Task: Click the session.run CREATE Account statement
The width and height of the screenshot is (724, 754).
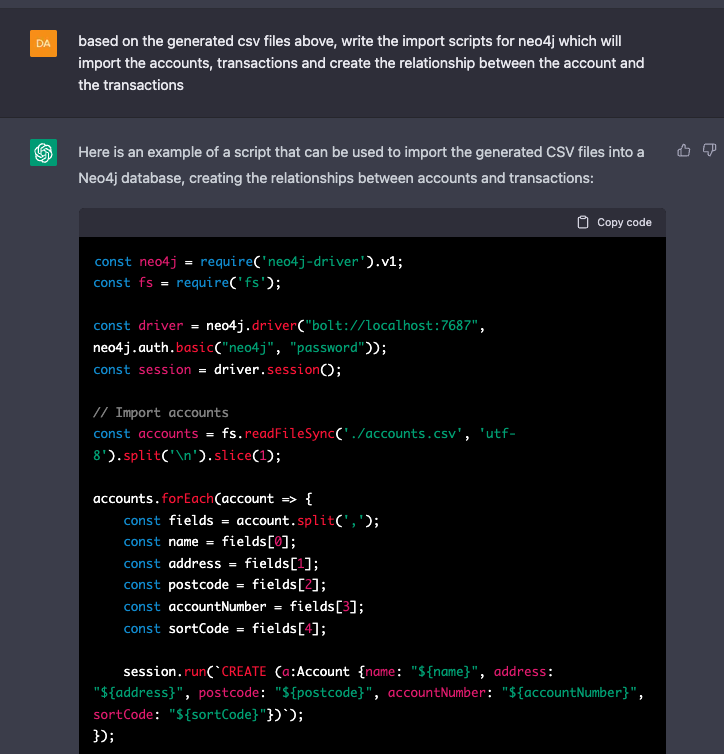Action: click(368, 693)
